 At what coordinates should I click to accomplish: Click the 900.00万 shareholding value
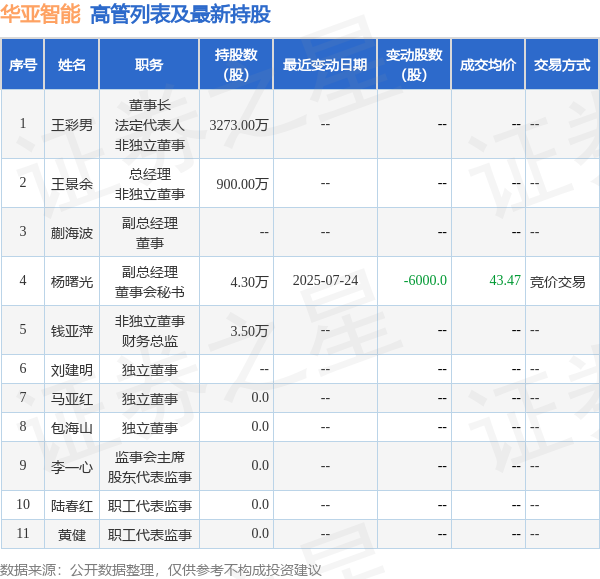pyautogui.click(x=242, y=184)
